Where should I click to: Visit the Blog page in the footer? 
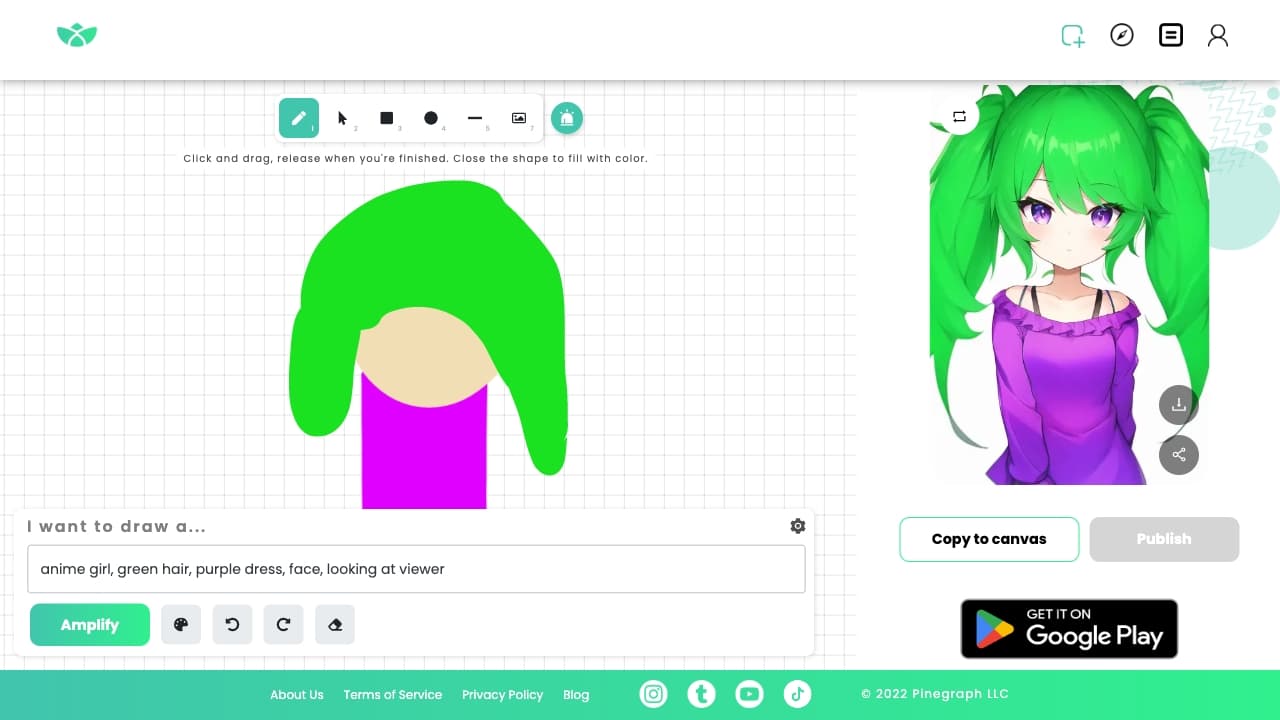(576, 694)
